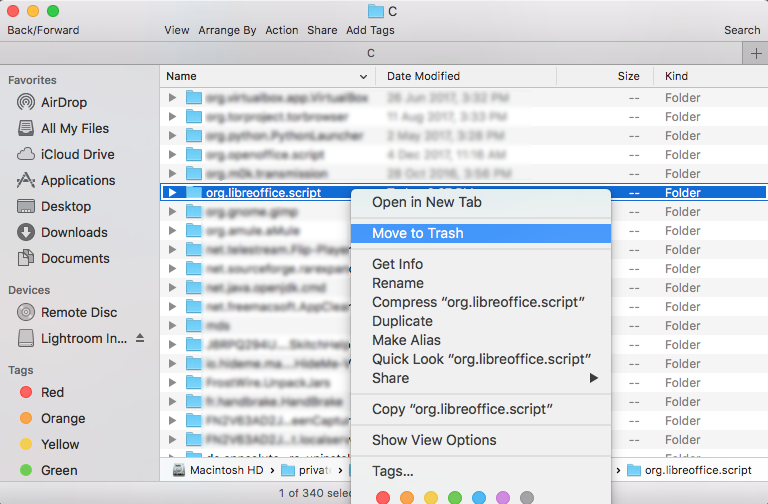Select Remote Disc device
This screenshot has height=504, width=768.
[67, 312]
